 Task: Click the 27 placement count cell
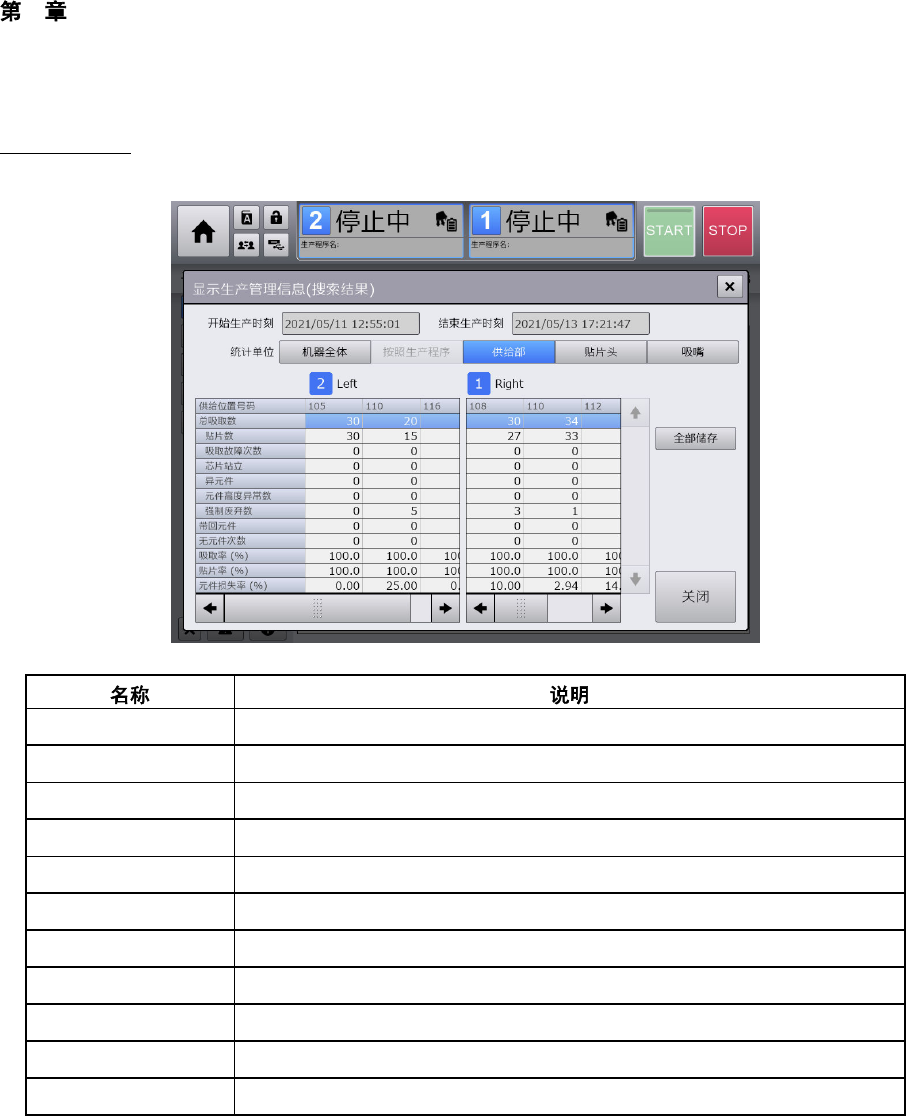[x=495, y=436]
